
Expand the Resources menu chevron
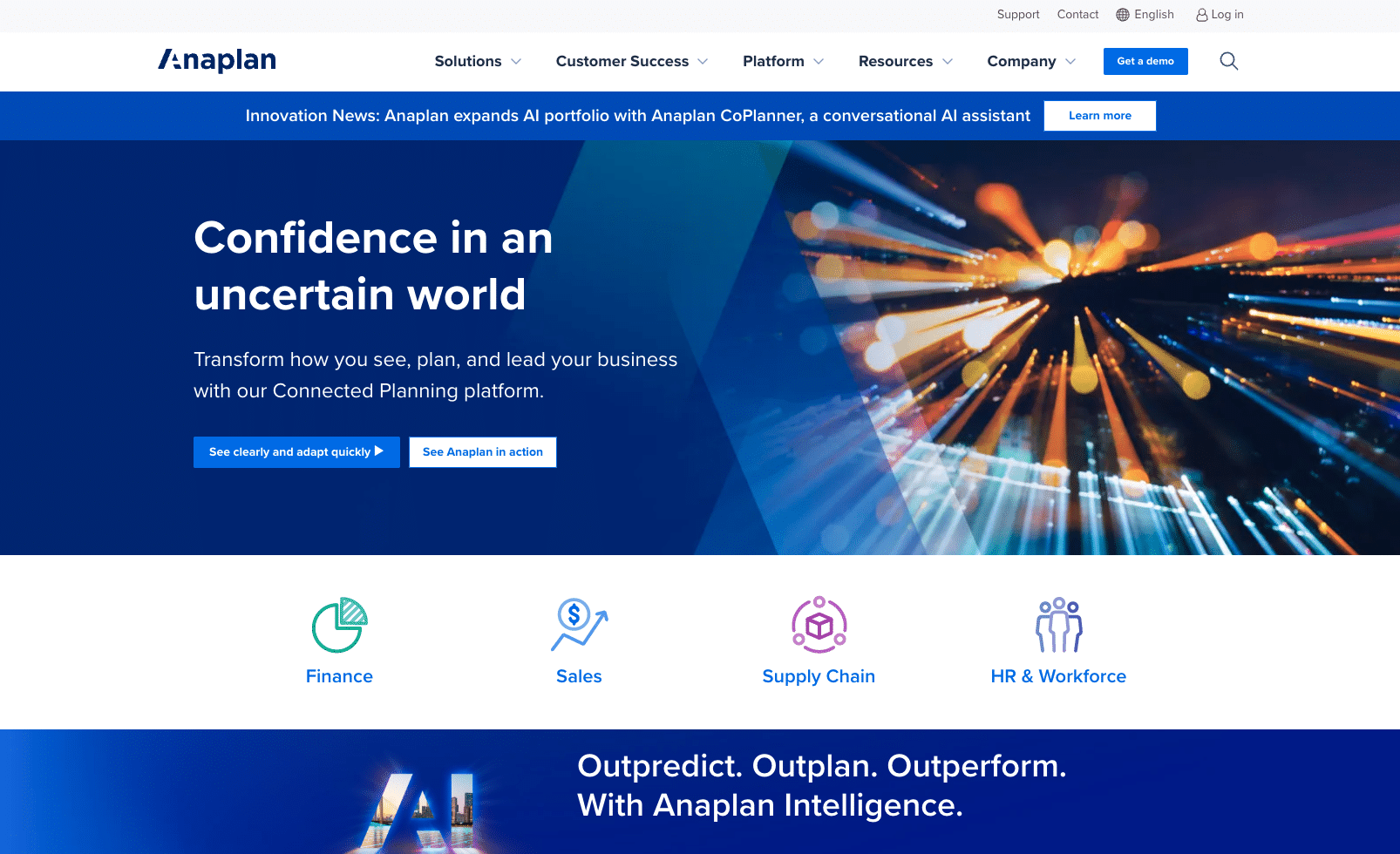pyautogui.click(x=948, y=62)
